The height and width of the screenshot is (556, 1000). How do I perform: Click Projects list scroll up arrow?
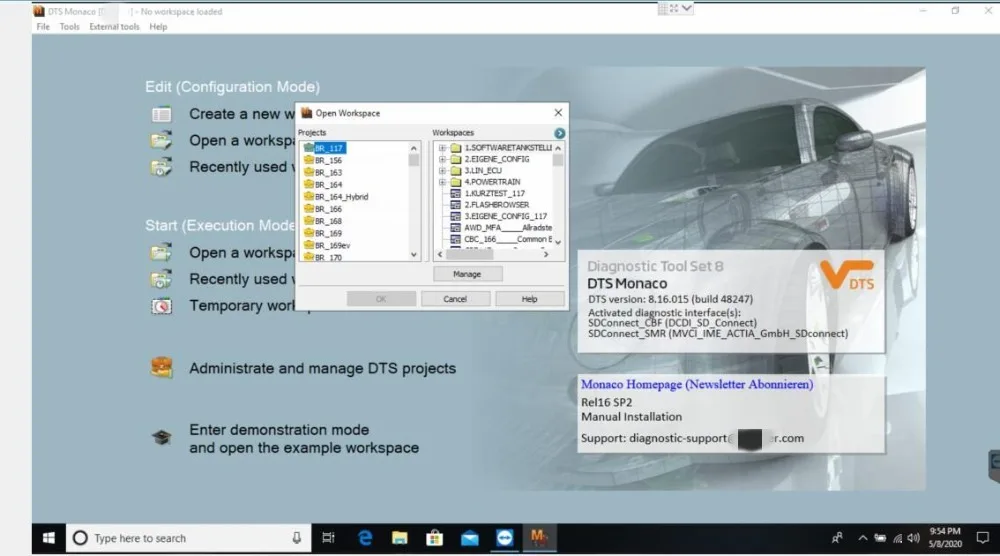pos(414,148)
